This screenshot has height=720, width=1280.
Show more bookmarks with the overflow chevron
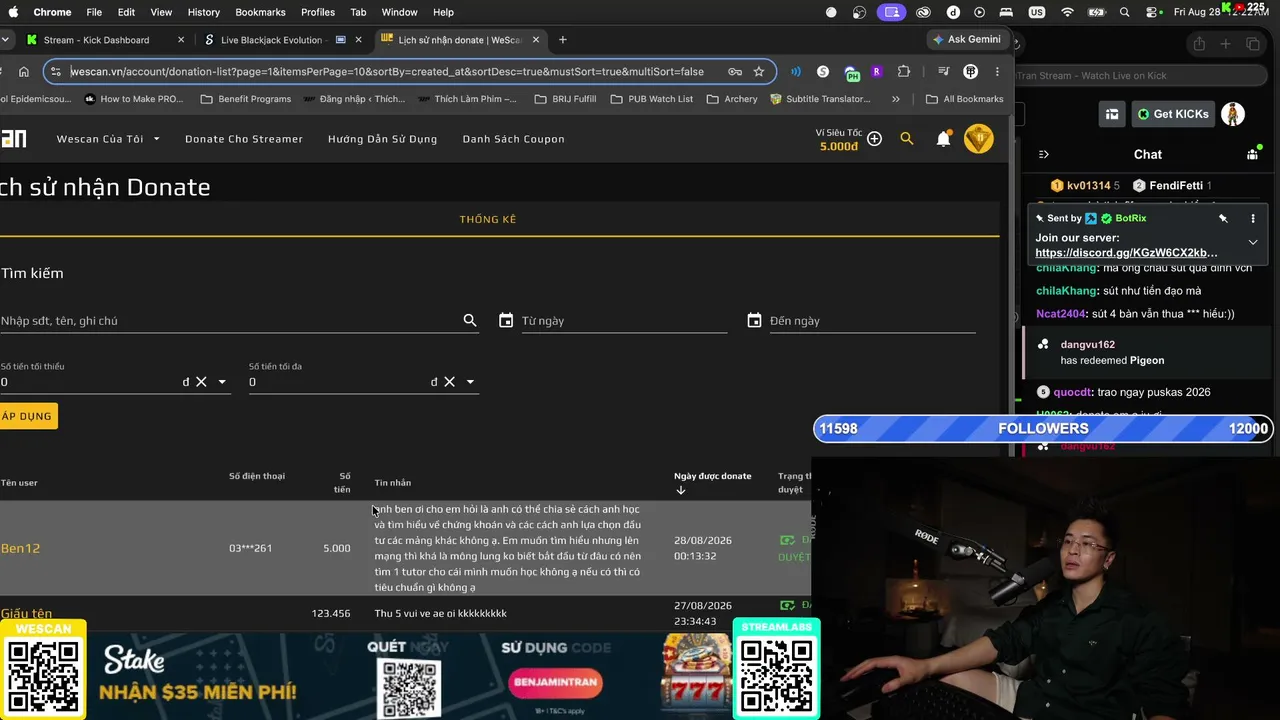pyautogui.click(x=895, y=99)
